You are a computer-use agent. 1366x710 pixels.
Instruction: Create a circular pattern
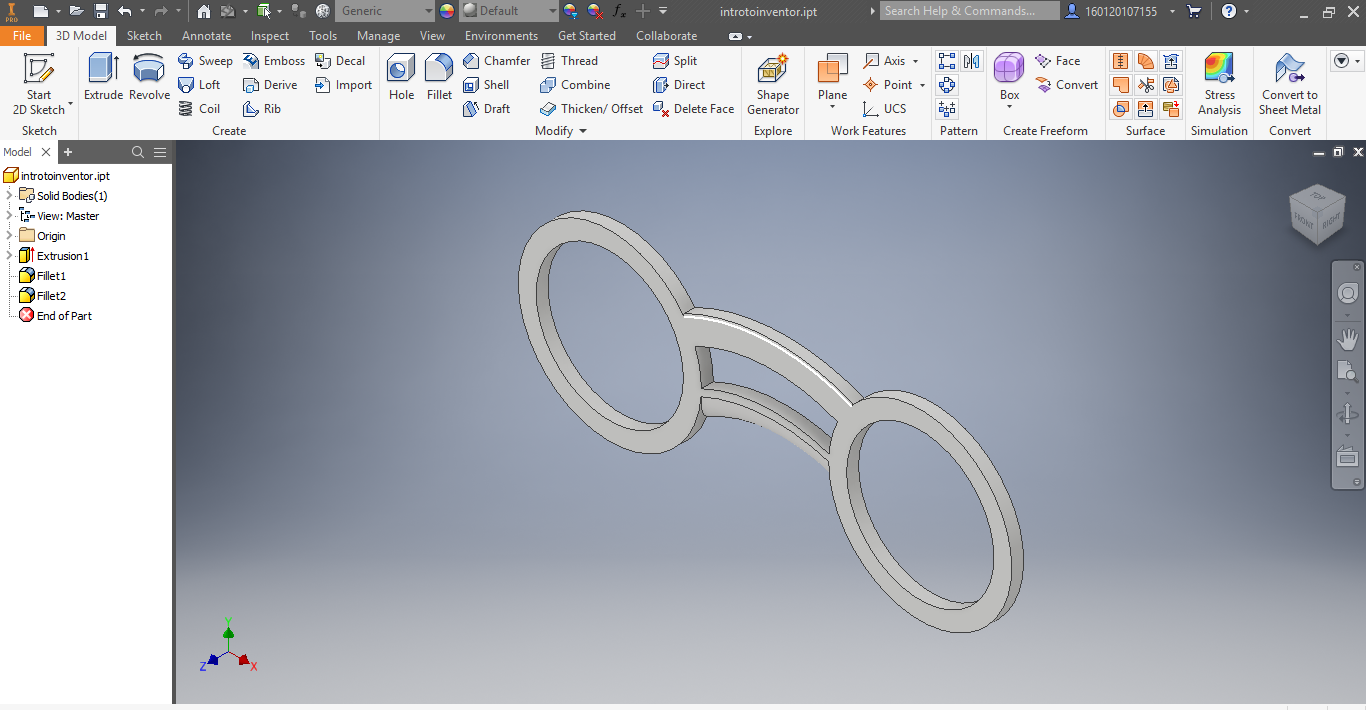947,85
